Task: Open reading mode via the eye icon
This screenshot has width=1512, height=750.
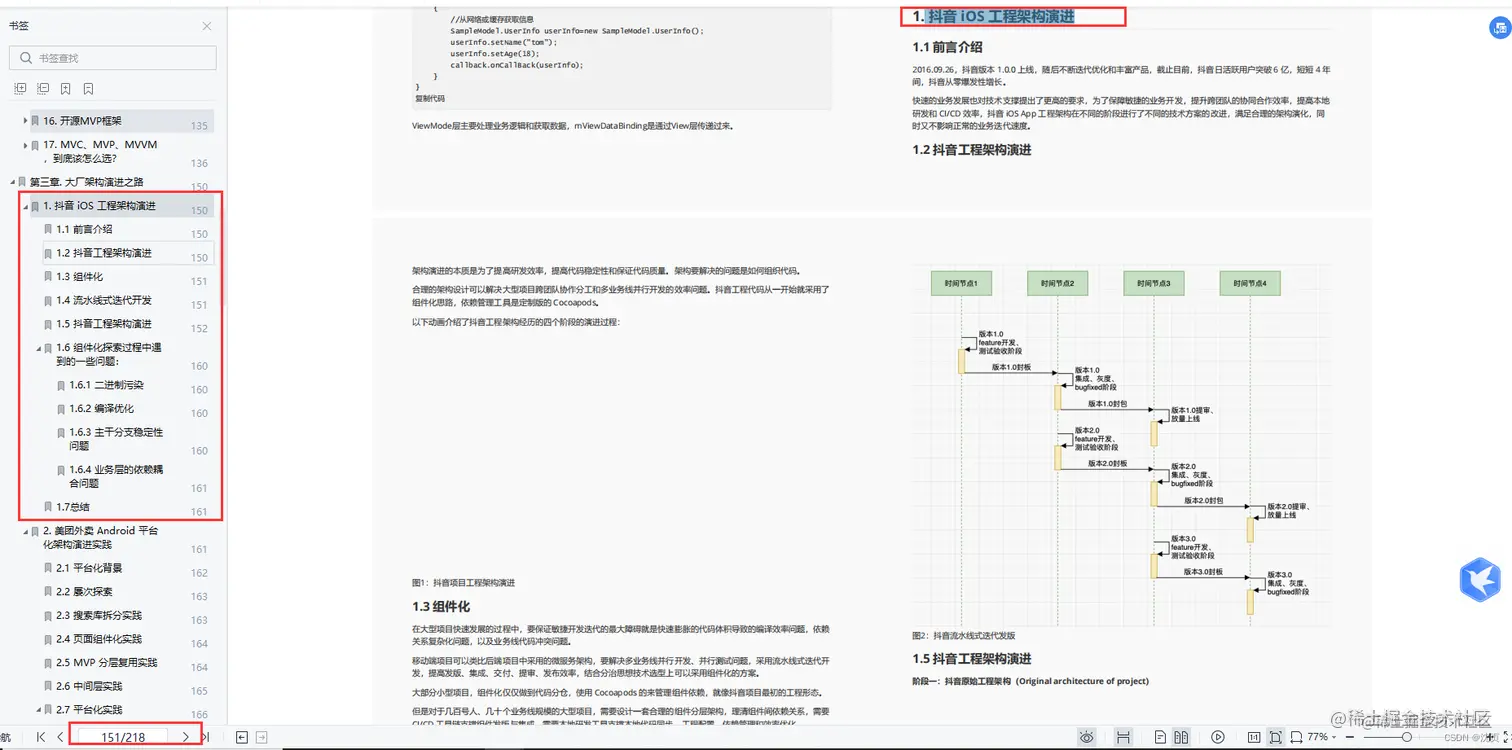Action: [1086, 737]
